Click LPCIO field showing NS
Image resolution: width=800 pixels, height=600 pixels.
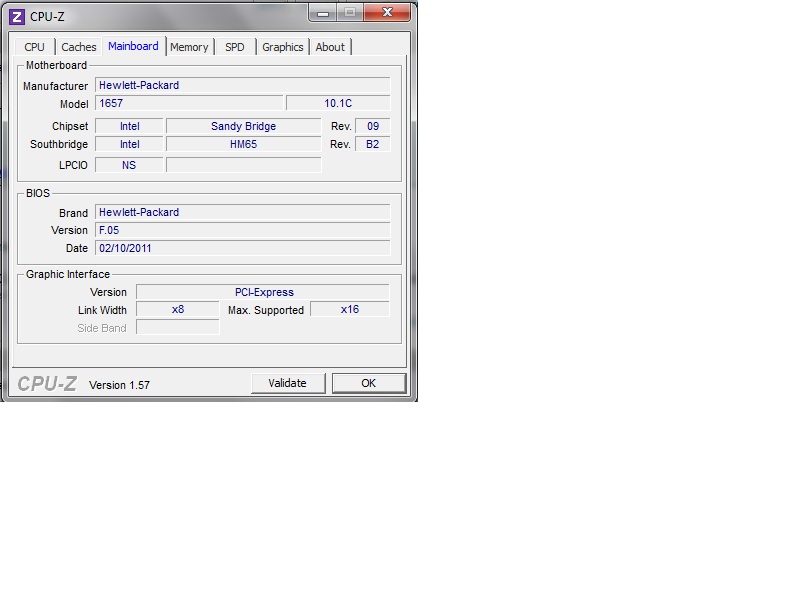tap(130, 165)
